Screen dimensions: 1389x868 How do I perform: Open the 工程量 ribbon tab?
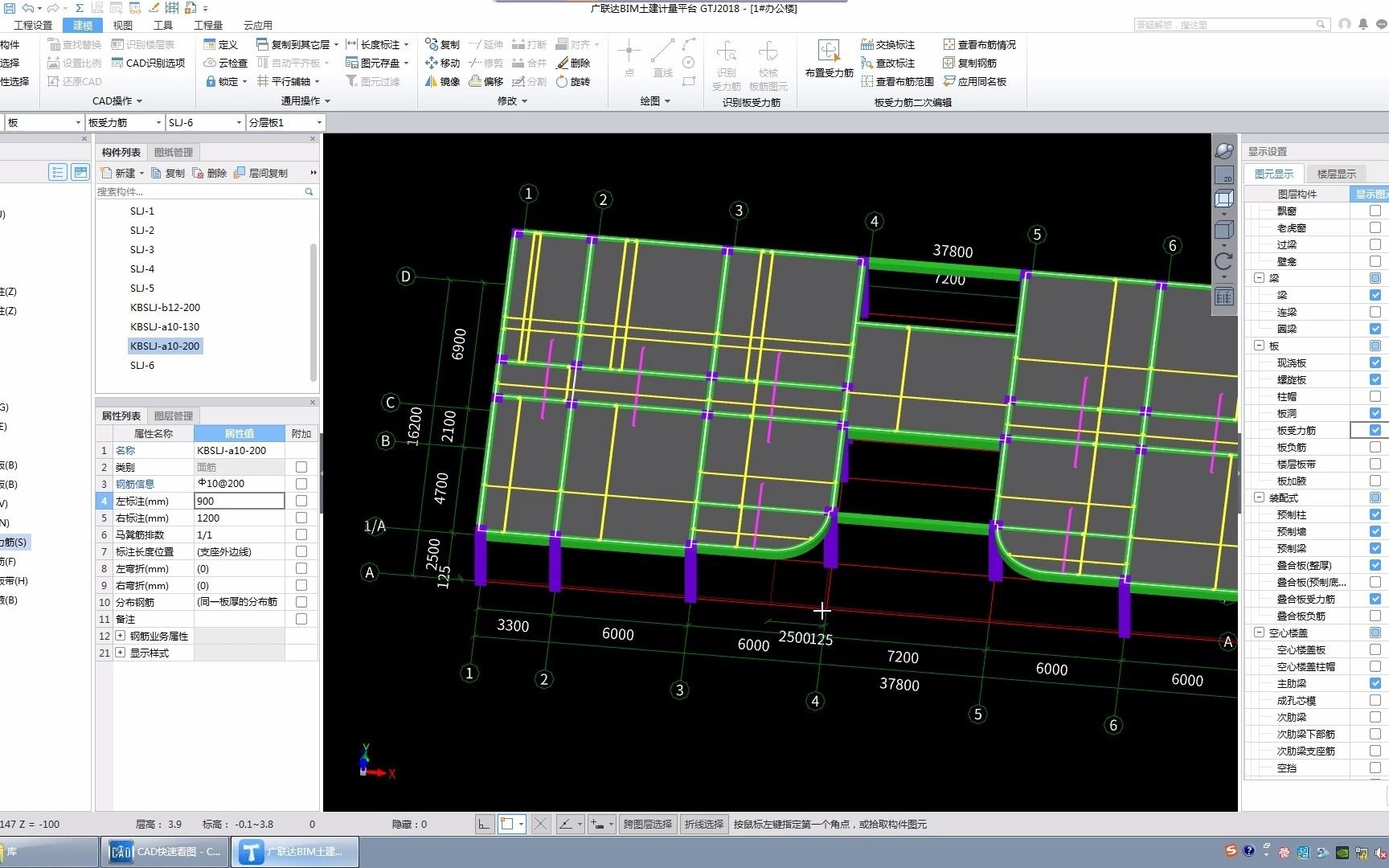(208, 25)
